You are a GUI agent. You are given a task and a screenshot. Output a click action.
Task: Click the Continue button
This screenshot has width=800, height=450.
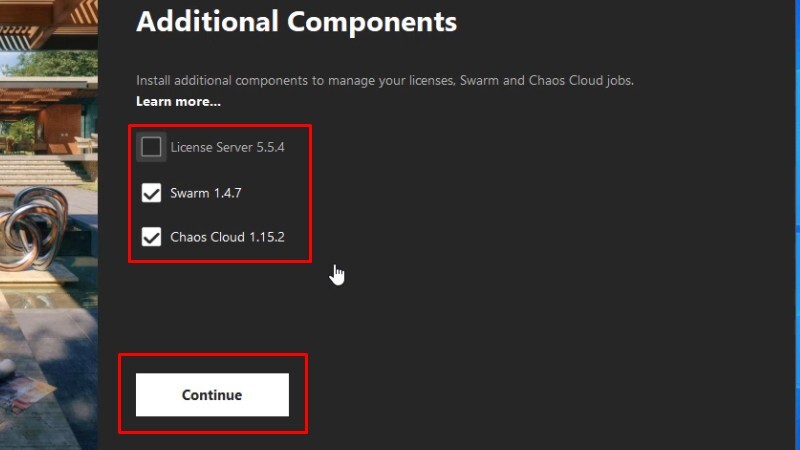coord(212,394)
